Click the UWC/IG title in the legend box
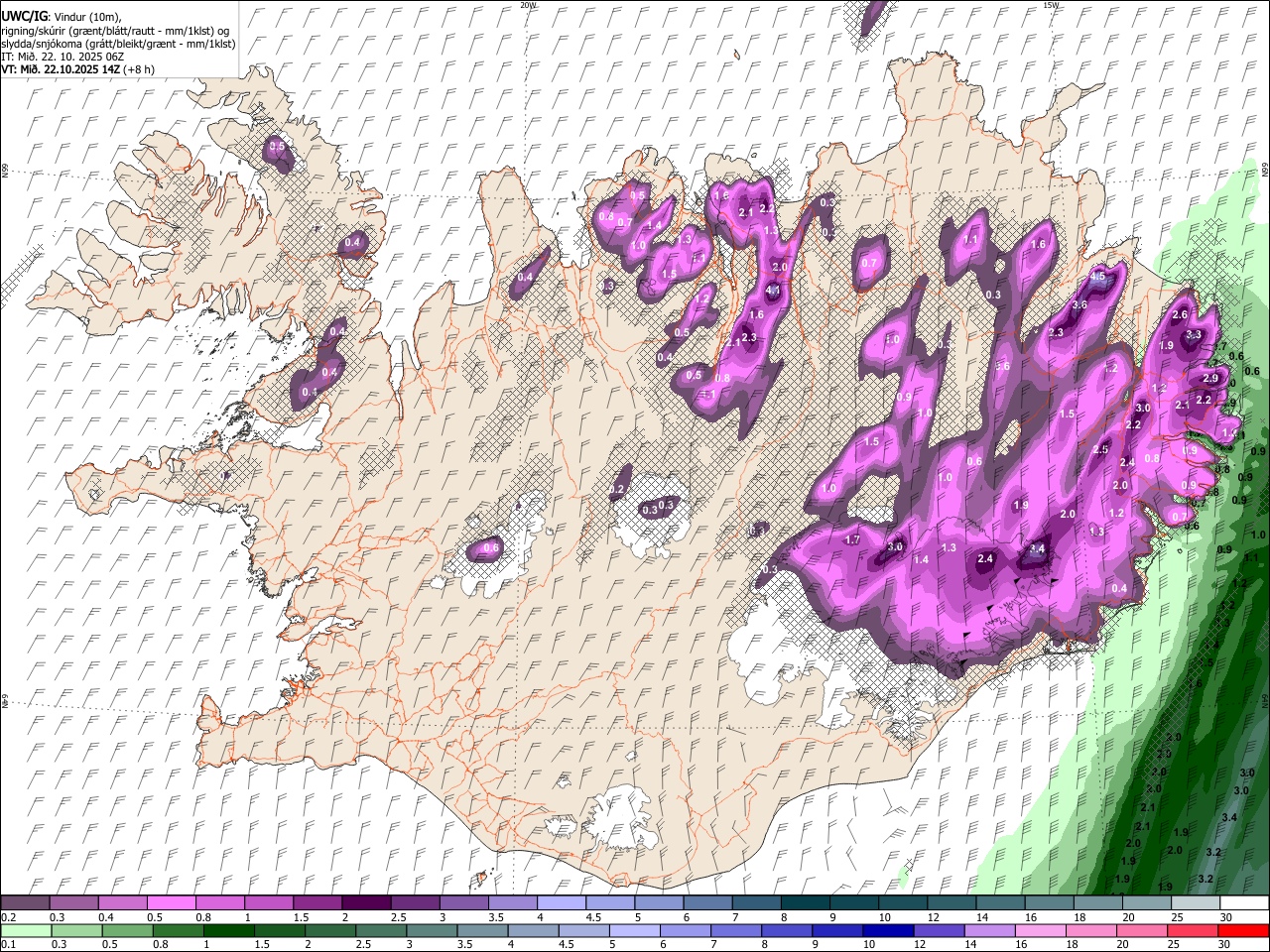 pyautogui.click(x=23, y=16)
